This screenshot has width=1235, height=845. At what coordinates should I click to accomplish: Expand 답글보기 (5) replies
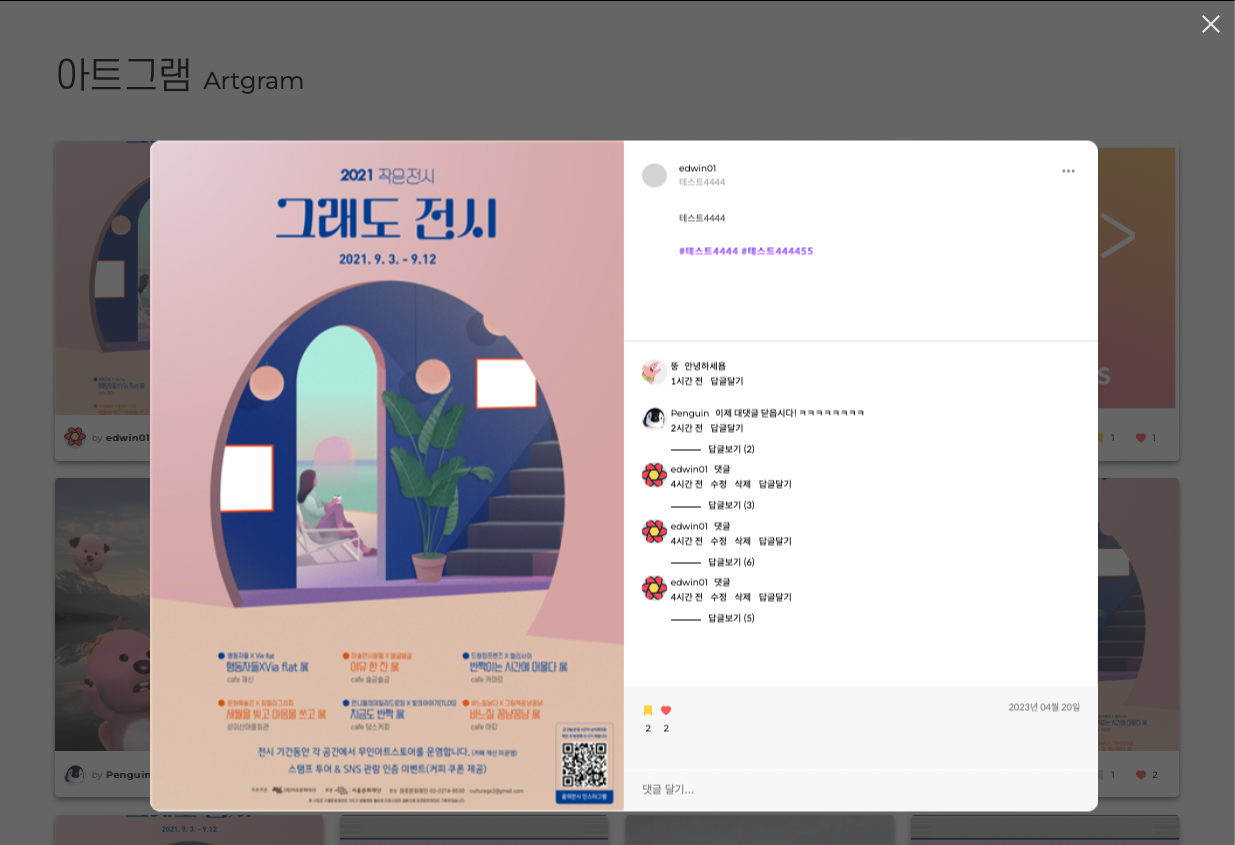point(731,618)
